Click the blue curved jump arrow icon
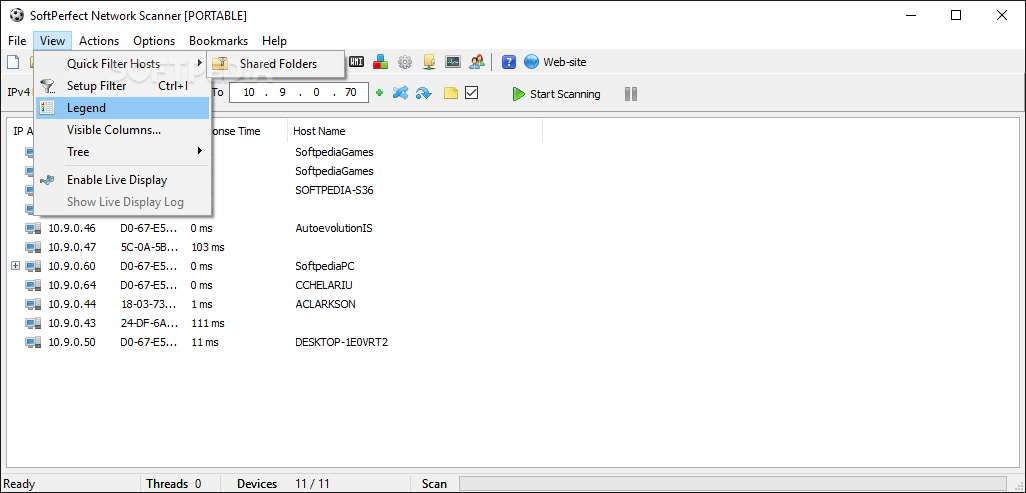The height and width of the screenshot is (493, 1026). coord(423,94)
